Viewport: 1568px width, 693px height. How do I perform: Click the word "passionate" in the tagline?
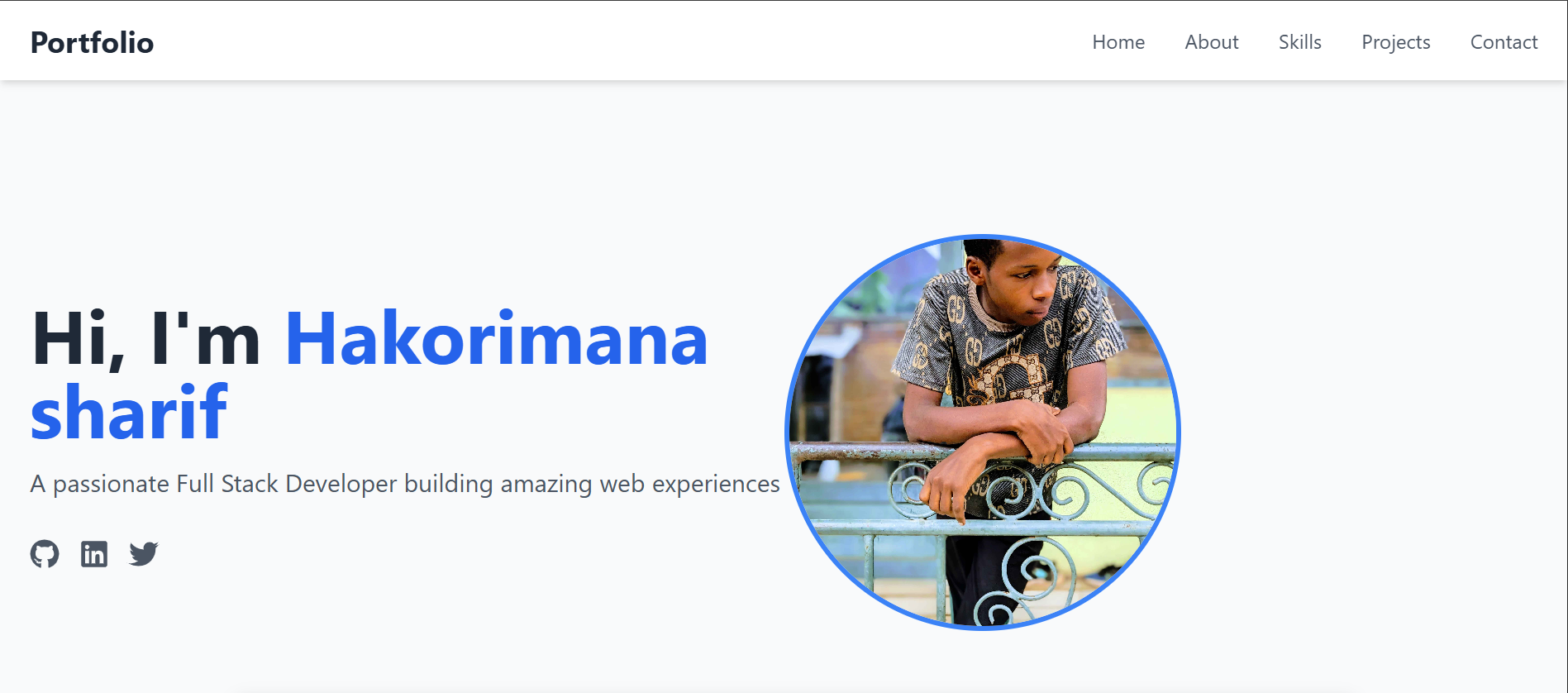click(111, 484)
